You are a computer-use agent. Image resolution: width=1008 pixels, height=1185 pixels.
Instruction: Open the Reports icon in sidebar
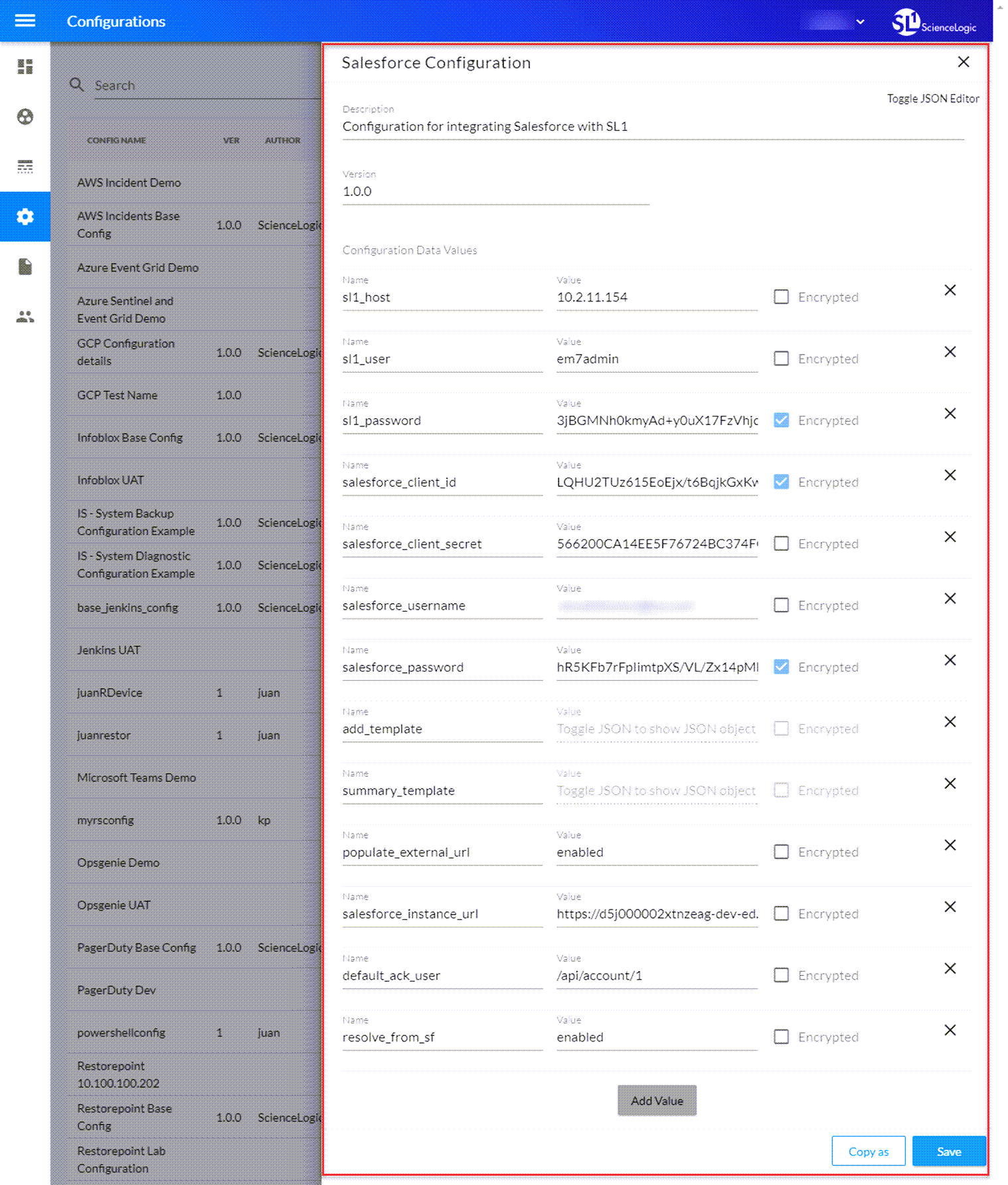coord(25,167)
